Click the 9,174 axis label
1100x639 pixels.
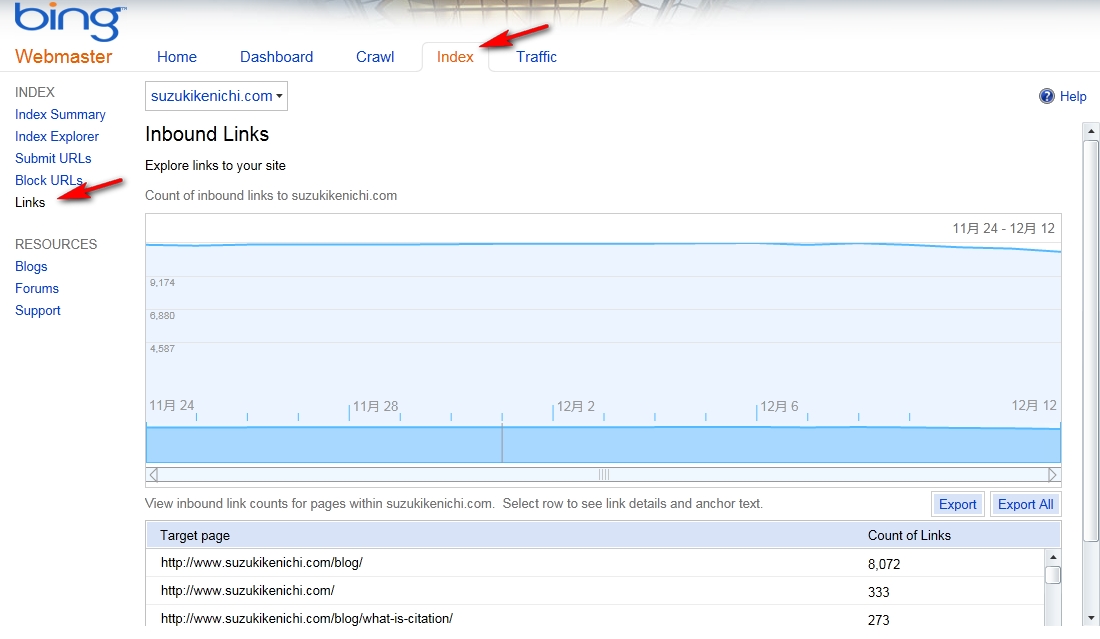click(x=162, y=283)
